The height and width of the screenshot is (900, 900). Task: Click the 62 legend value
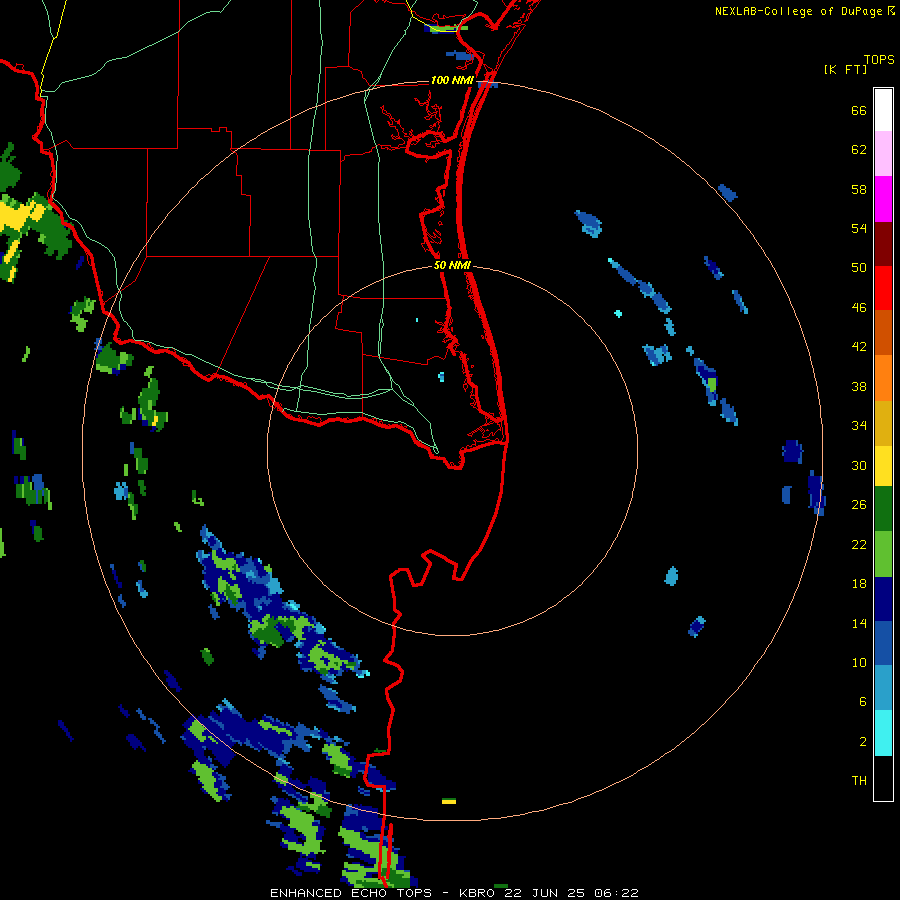859,150
